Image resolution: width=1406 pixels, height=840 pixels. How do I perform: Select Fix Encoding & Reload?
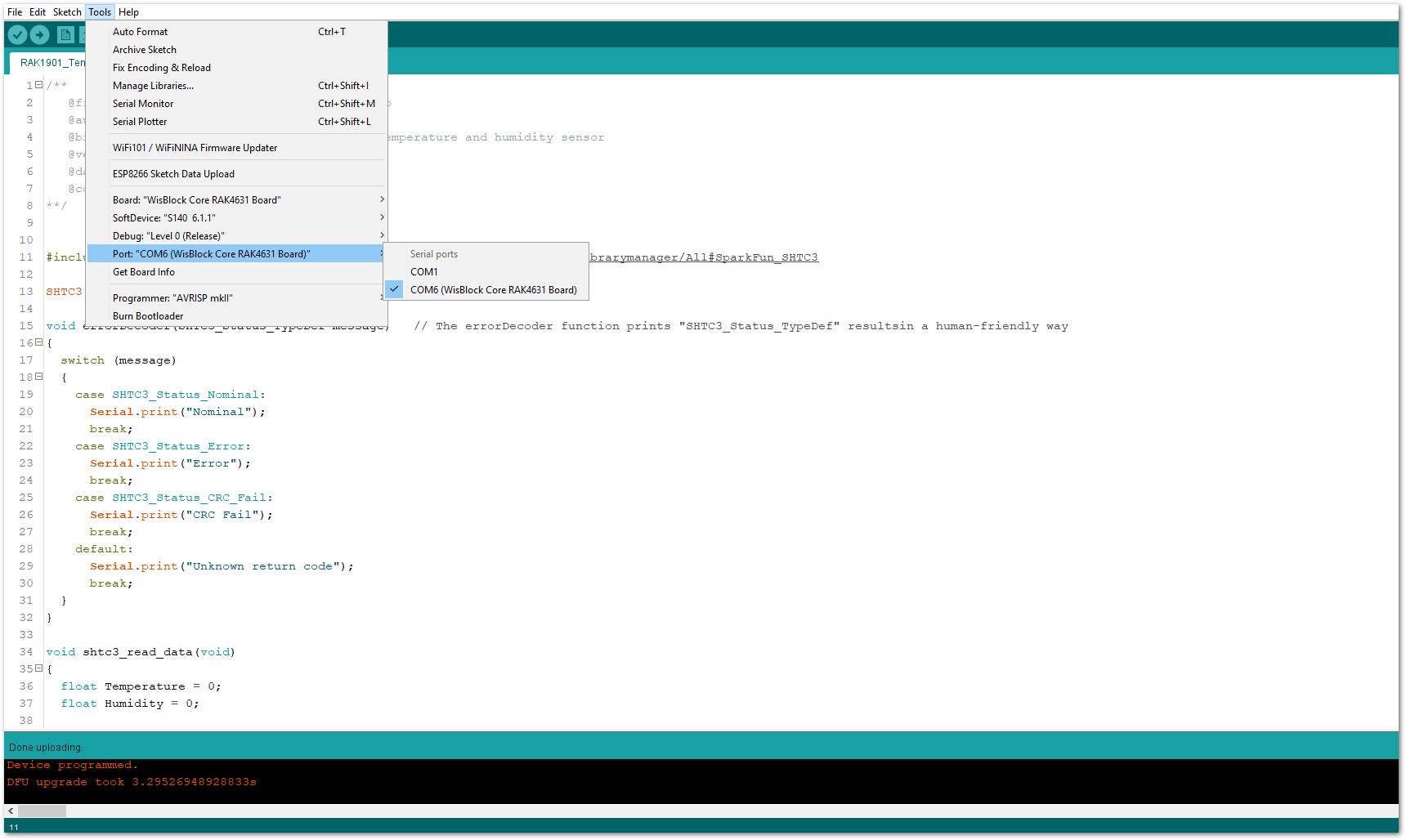236,68
